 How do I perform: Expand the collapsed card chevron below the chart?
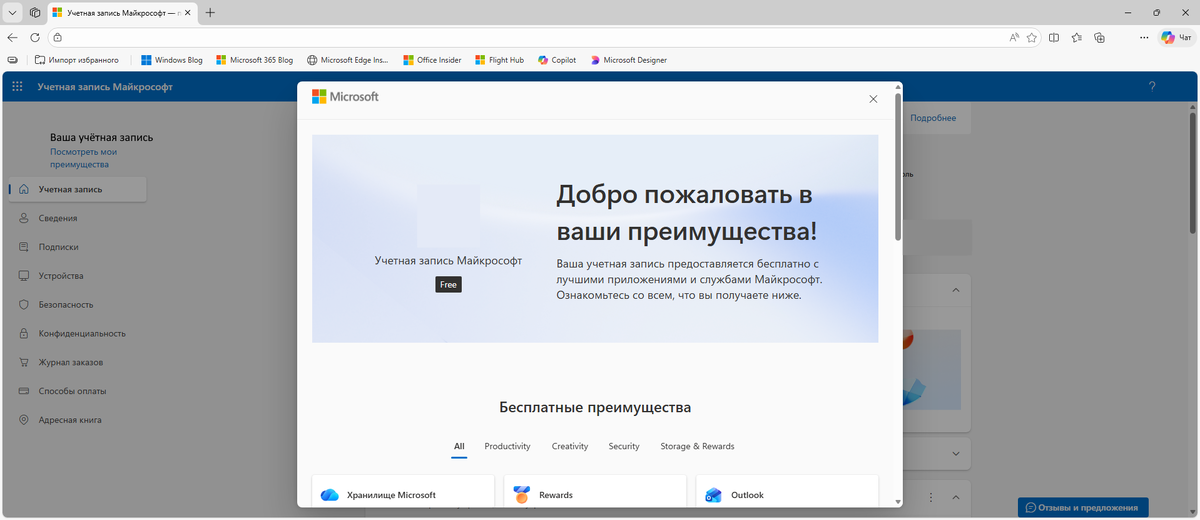[955, 453]
